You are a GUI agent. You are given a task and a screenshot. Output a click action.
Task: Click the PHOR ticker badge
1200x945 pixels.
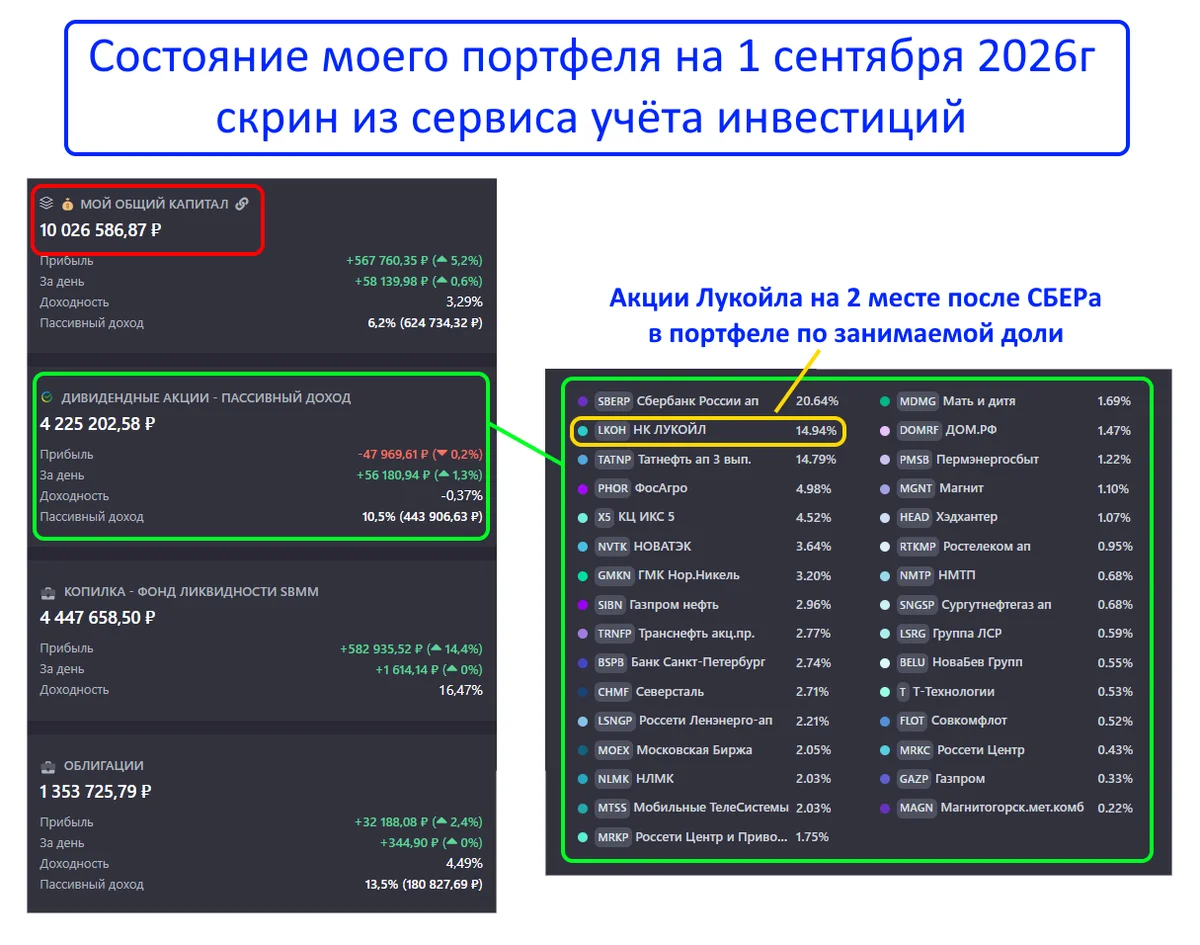(x=612, y=488)
